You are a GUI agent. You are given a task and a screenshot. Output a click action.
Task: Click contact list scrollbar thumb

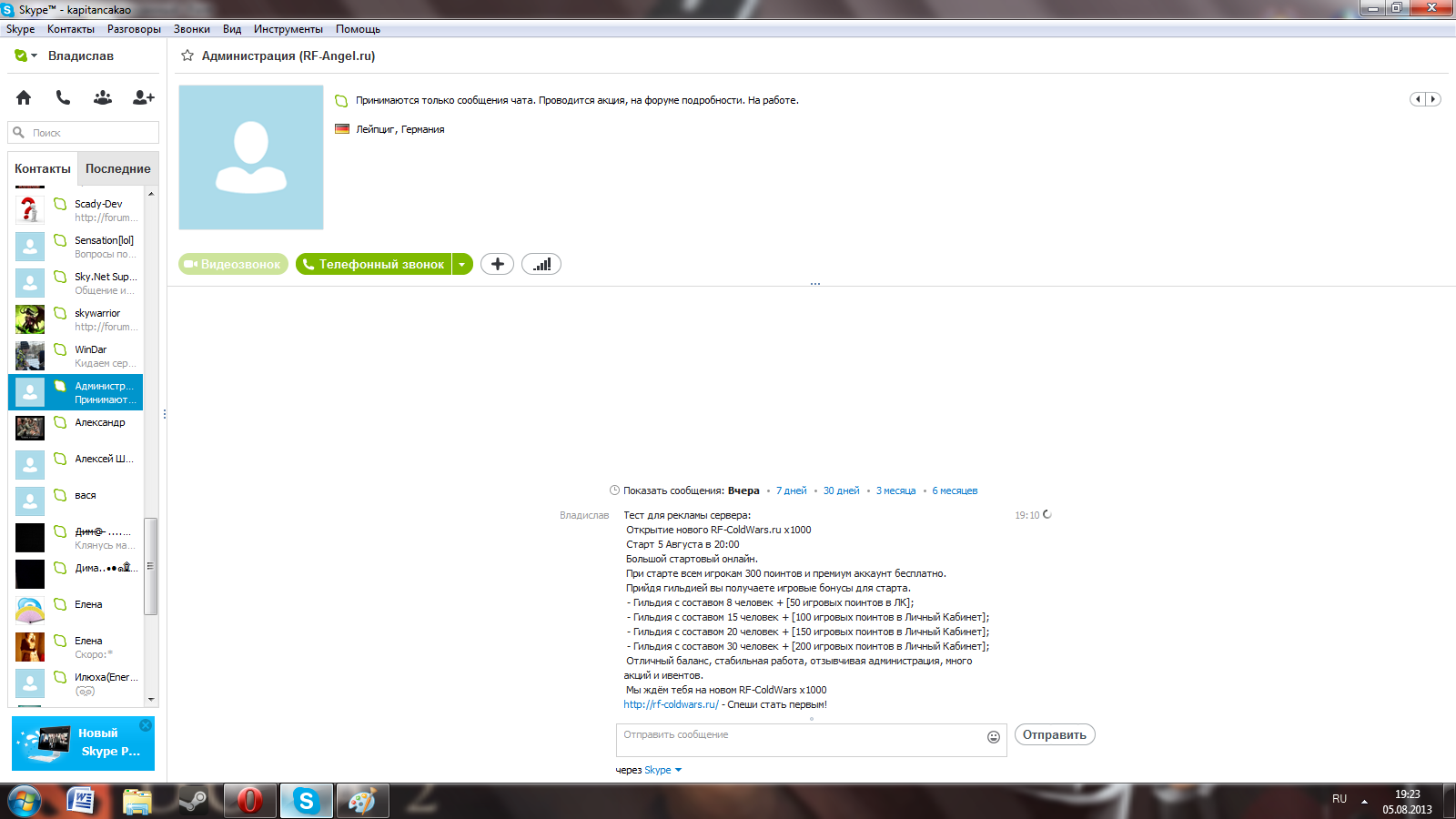point(151,566)
